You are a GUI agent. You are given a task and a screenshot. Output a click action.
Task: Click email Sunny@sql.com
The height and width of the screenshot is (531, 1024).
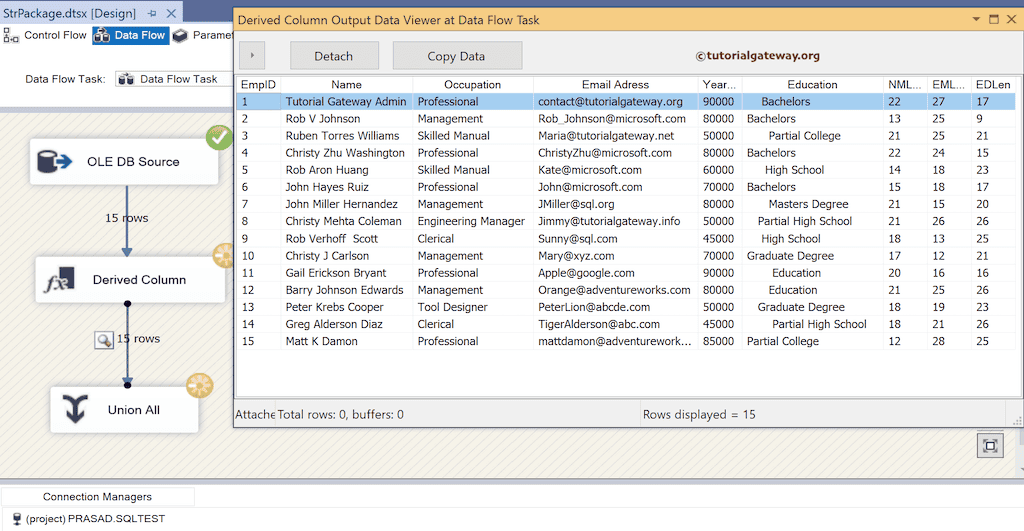(577, 239)
